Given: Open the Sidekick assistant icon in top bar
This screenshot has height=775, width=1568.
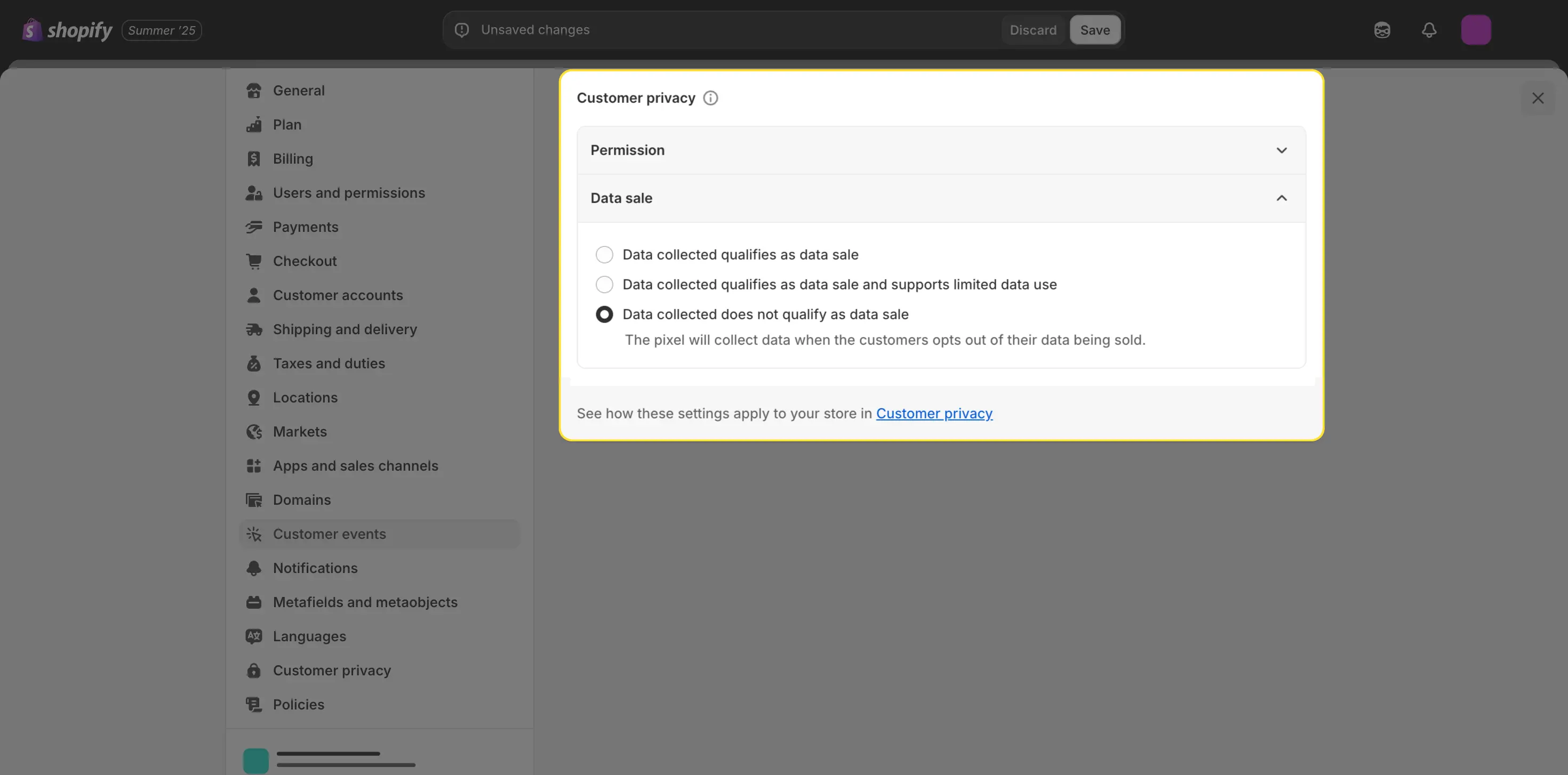Looking at the screenshot, I should coord(1382,30).
